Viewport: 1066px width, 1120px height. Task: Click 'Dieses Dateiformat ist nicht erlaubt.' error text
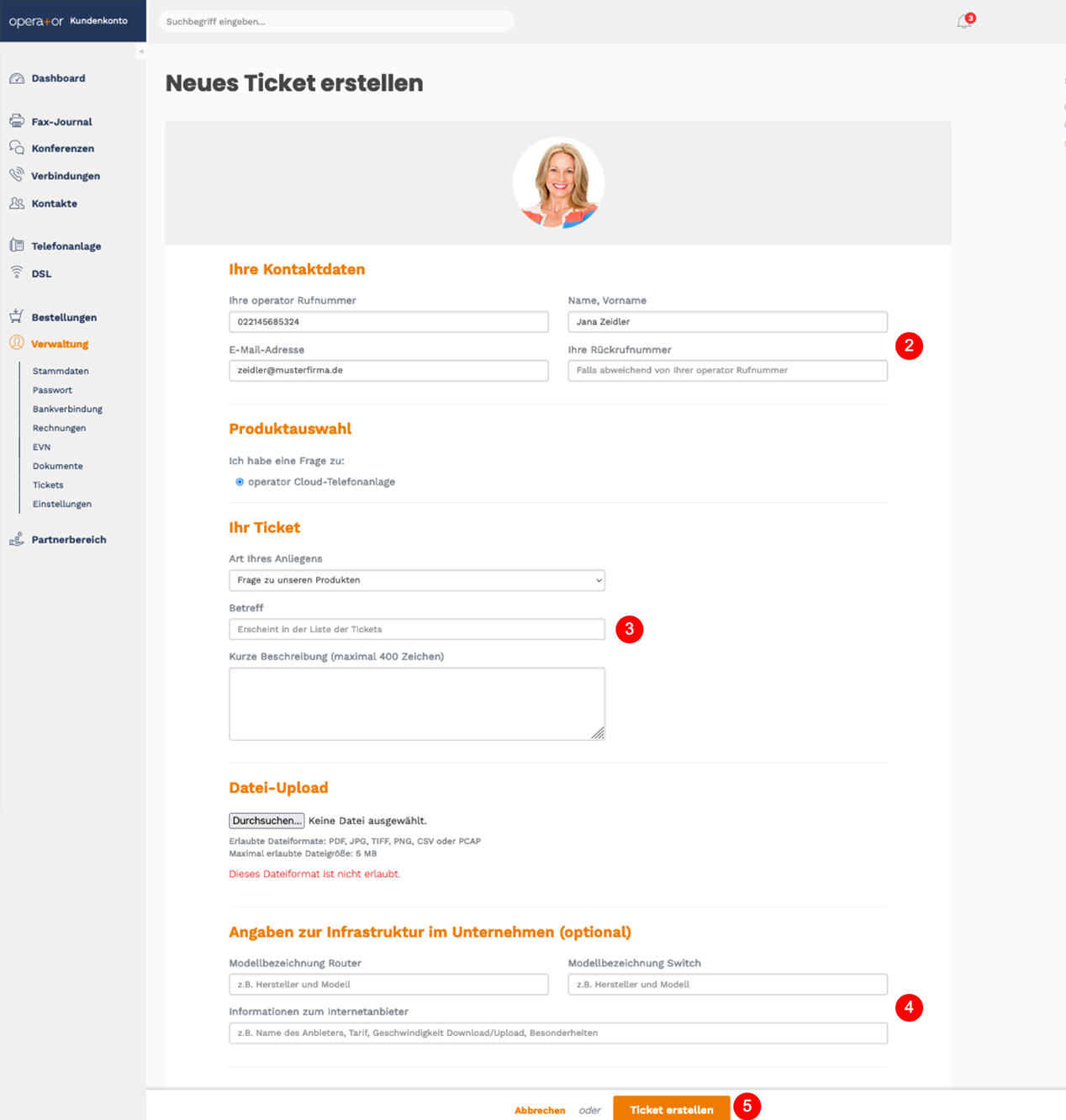point(314,874)
